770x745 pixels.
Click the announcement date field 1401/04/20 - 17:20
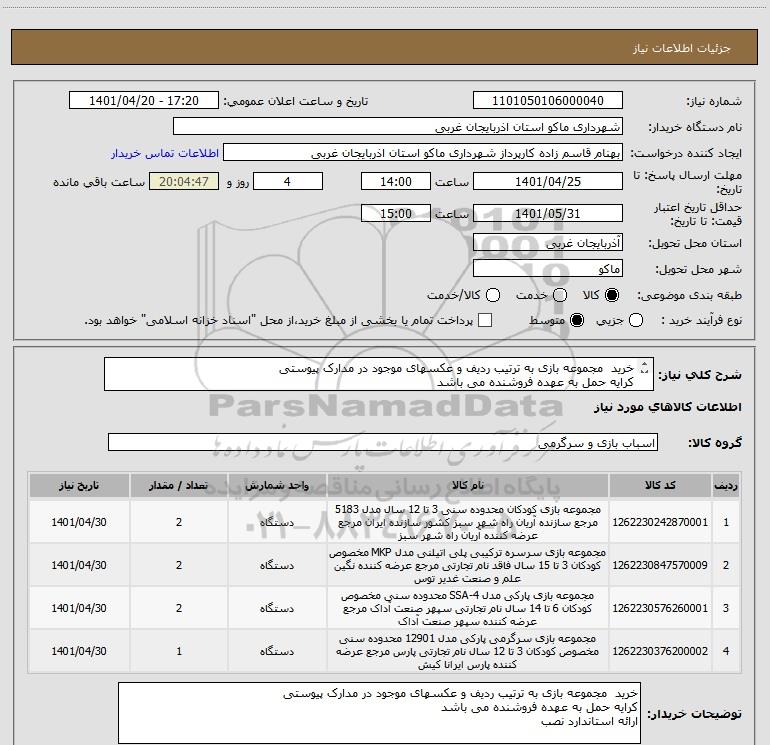click(x=144, y=100)
